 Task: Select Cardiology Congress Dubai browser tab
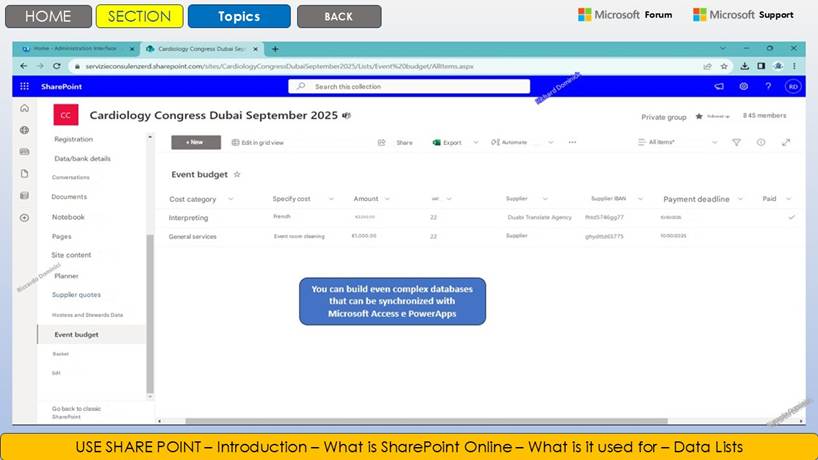click(x=201, y=49)
